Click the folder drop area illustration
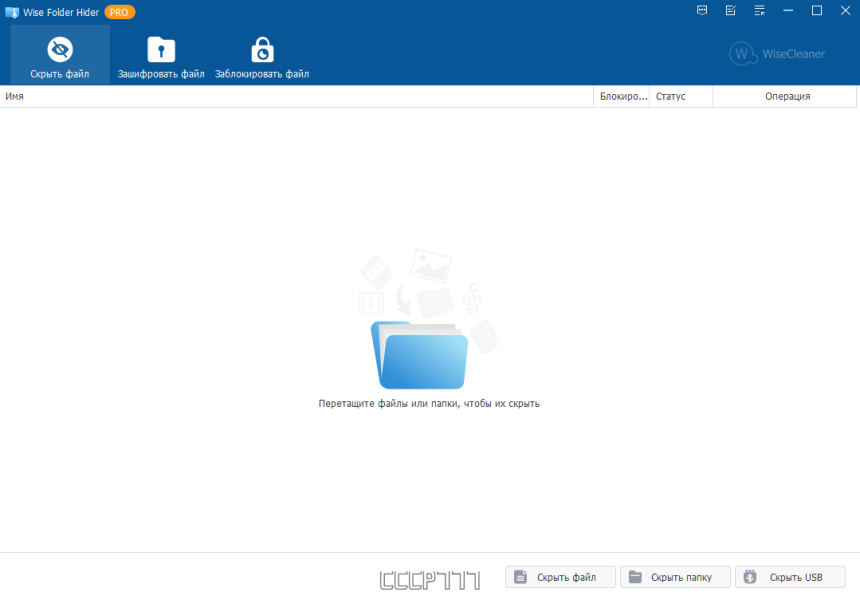 [x=428, y=319]
